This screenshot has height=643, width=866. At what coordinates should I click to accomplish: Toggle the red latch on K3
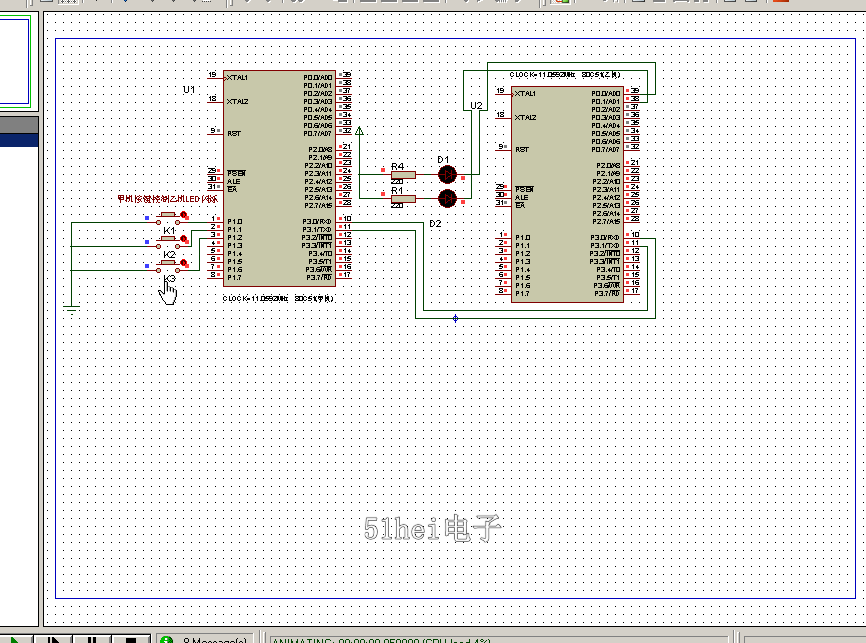point(184,263)
